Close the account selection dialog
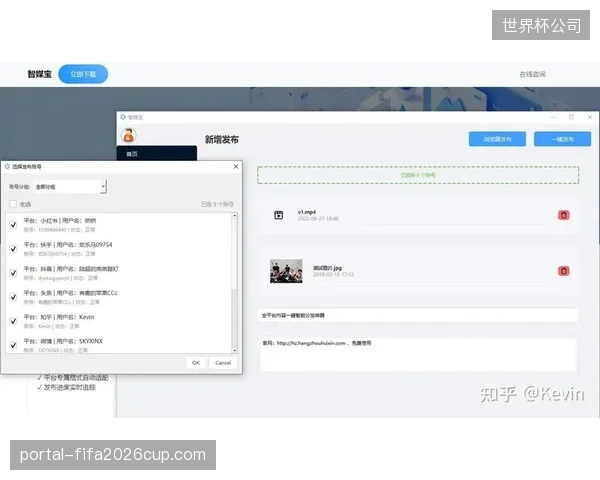Screen dimensions: 600x480 236,167
